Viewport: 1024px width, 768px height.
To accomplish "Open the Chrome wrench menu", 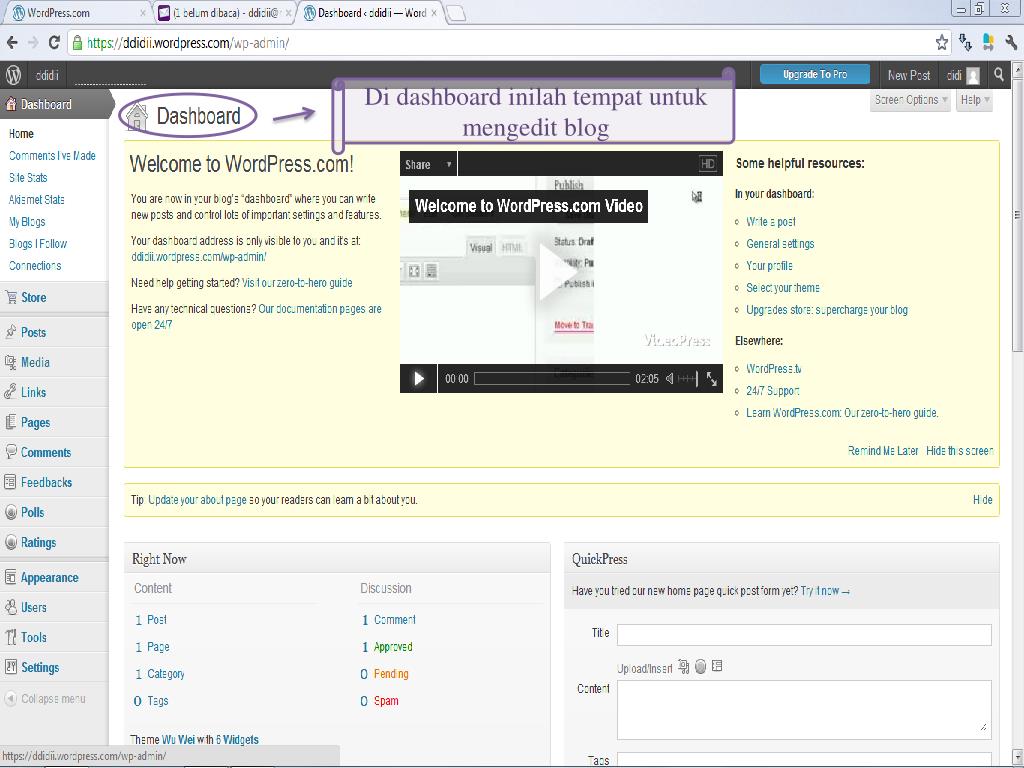I will pos(1011,43).
